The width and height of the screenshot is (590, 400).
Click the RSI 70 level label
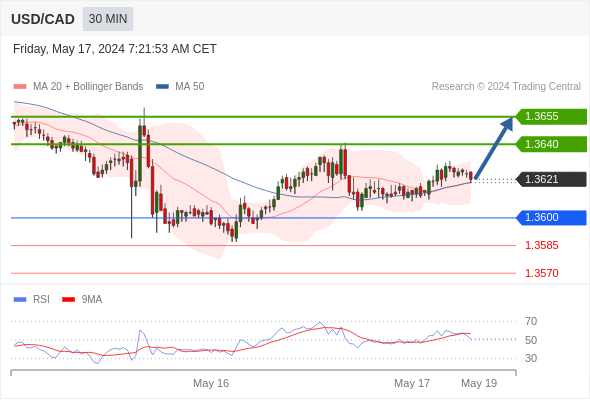point(531,321)
